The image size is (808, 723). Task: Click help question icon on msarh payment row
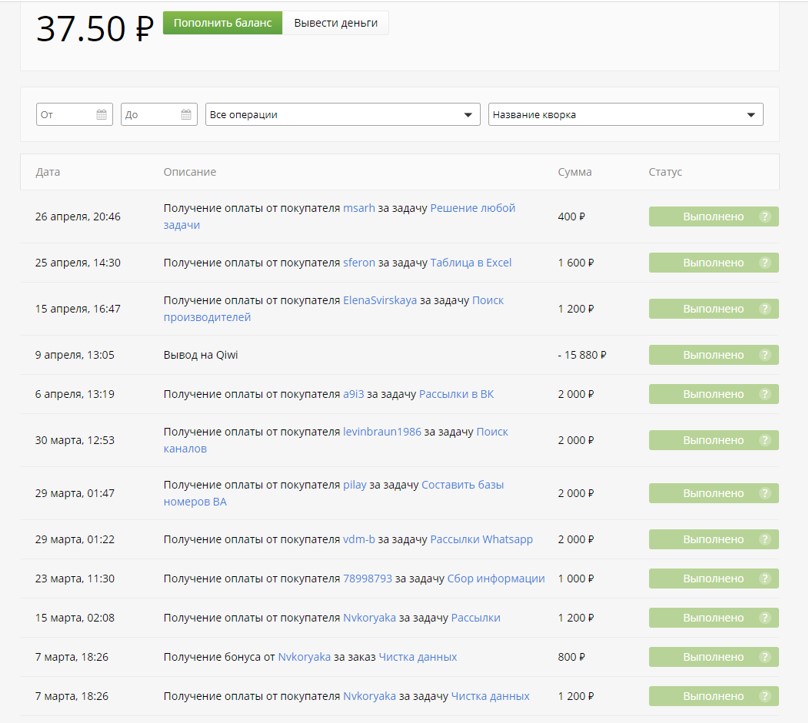765,217
